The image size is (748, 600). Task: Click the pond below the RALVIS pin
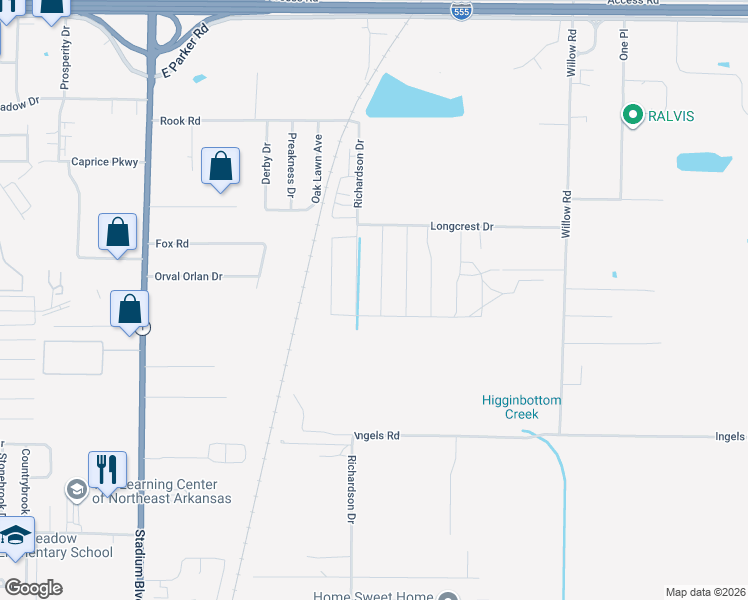tap(704, 162)
